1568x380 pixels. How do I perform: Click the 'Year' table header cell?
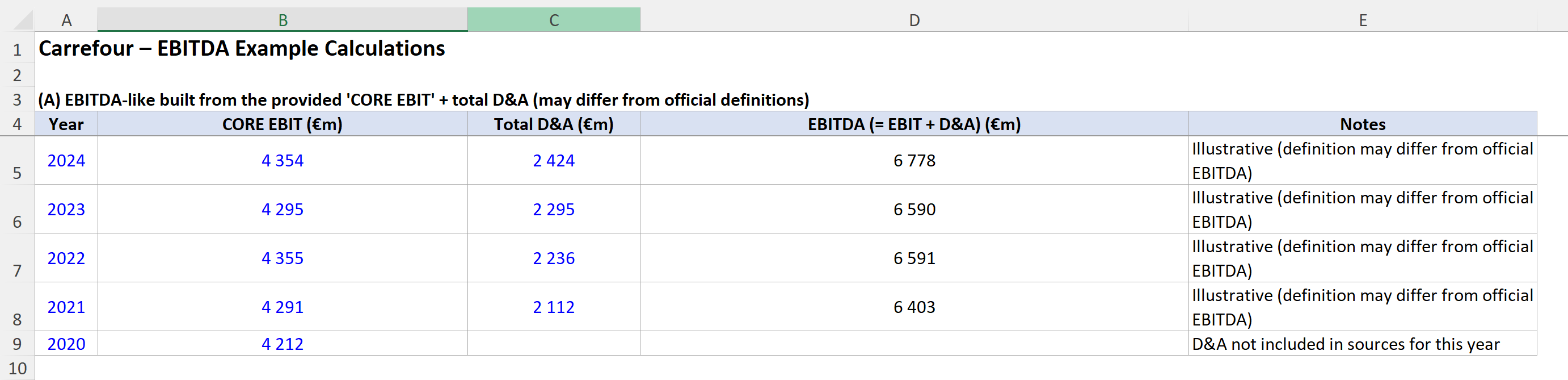[x=66, y=124]
